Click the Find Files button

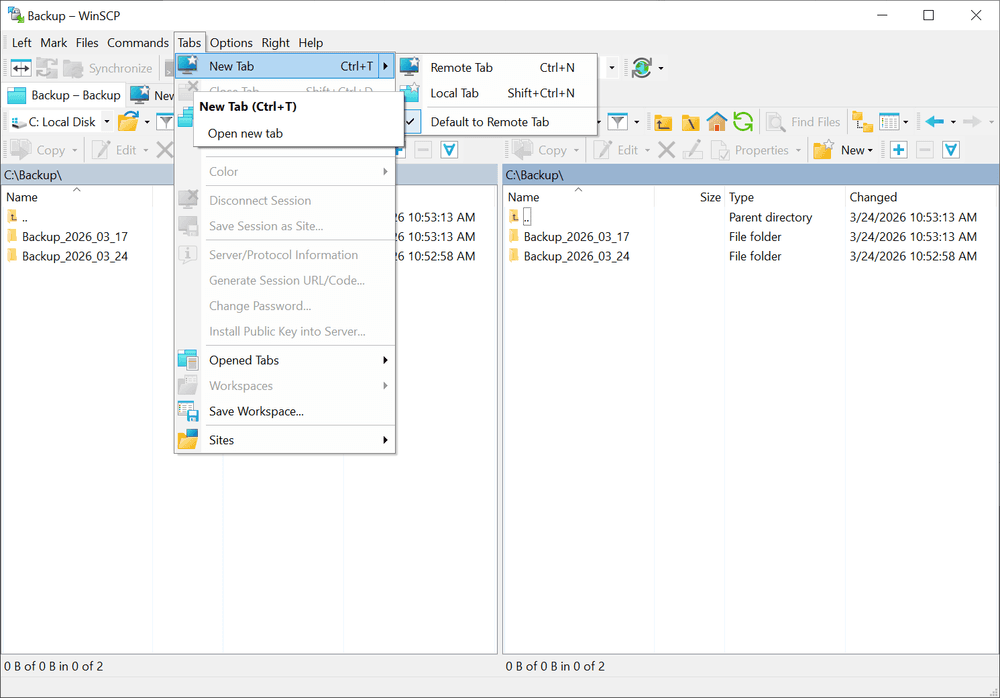click(x=804, y=122)
